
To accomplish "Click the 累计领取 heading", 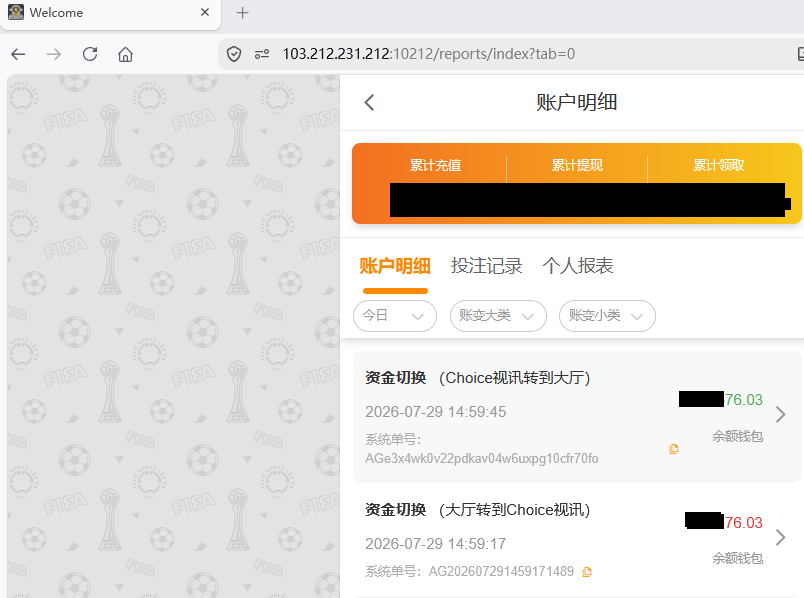I will click(719, 165).
